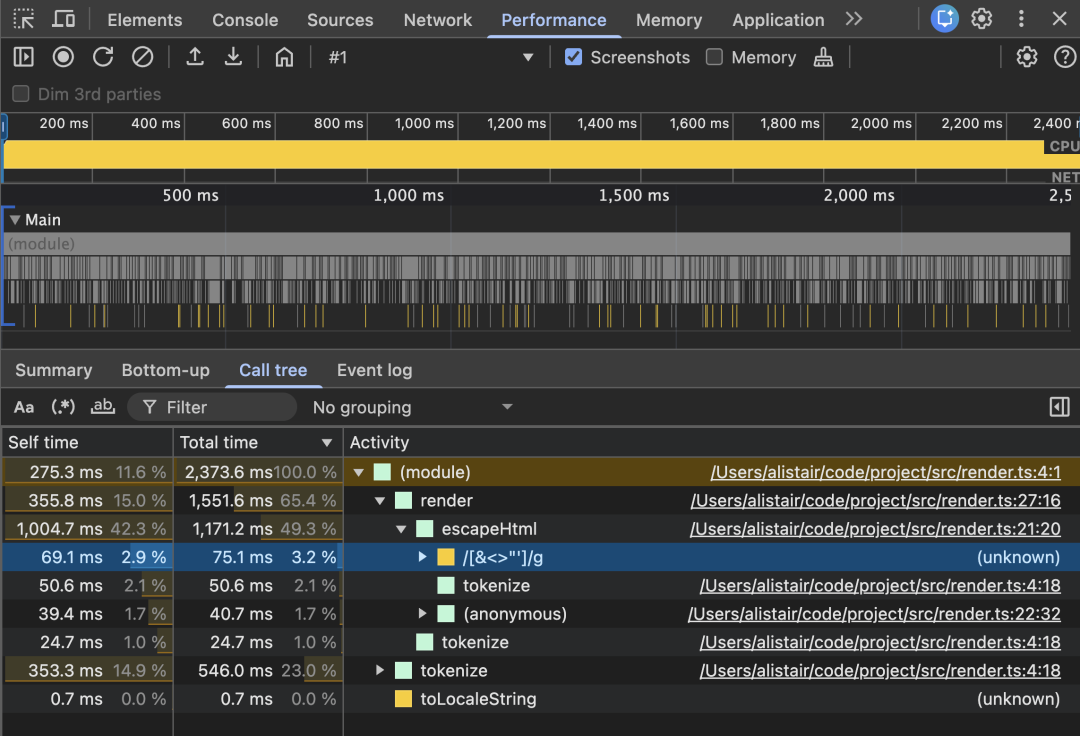
Task: Open the recording selector #1 dropdown
Action: point(430,57)
